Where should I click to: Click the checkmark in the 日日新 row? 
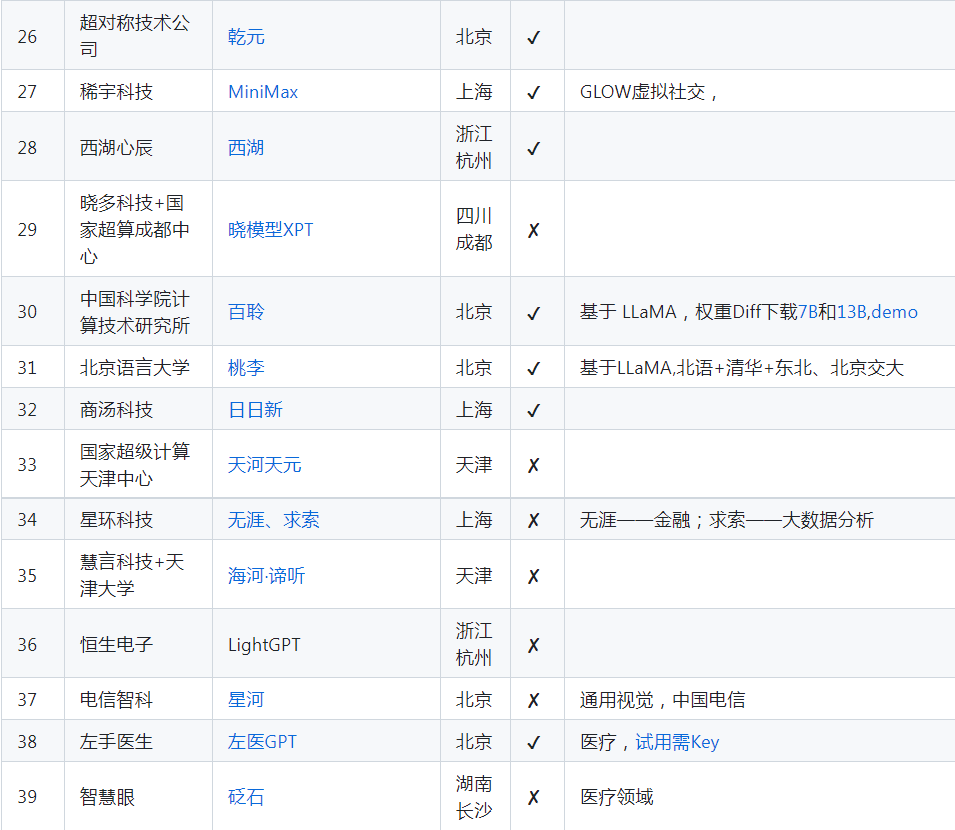click(534, 410)
